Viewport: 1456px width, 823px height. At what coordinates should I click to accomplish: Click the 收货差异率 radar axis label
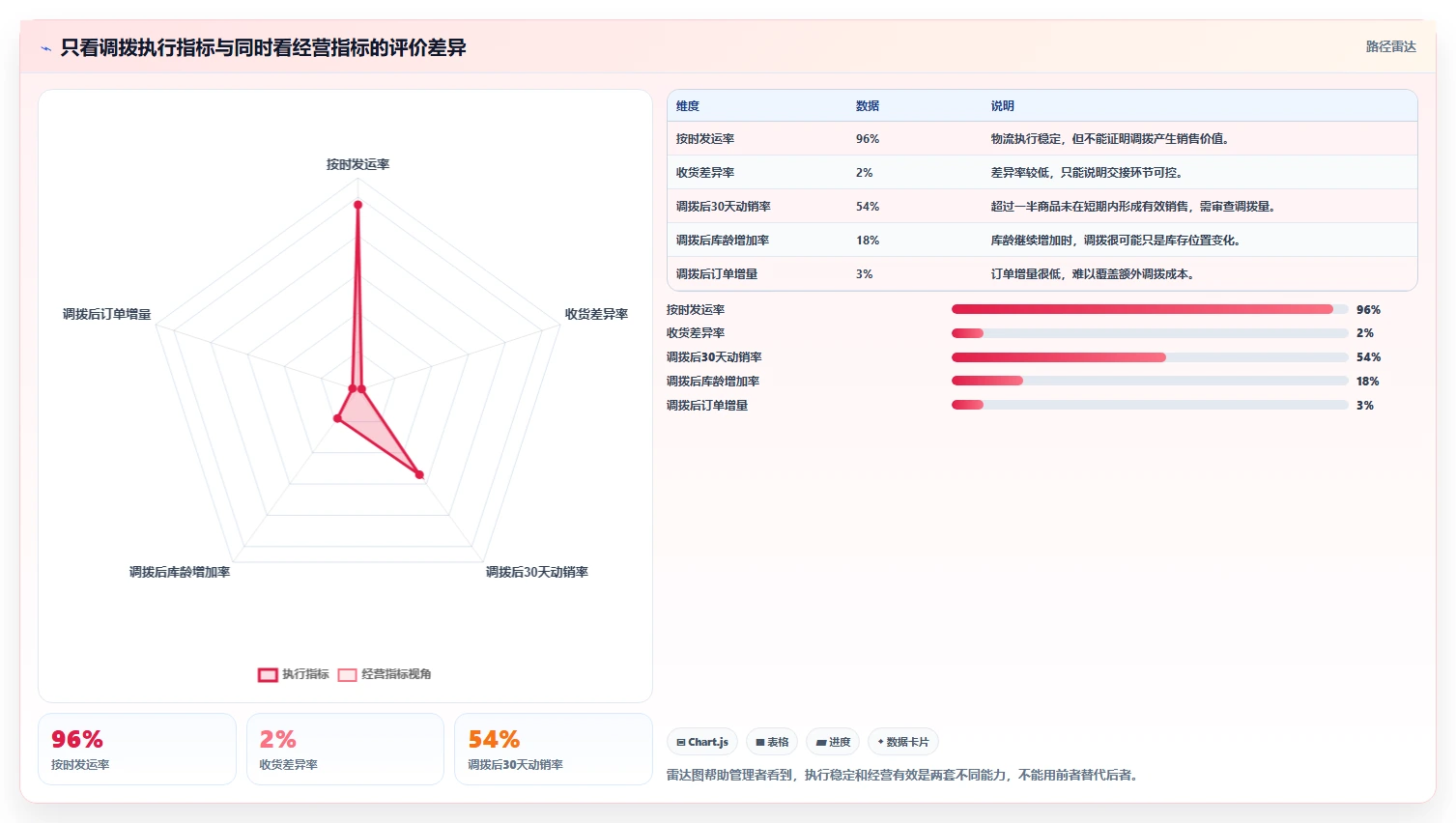coord(596,315)
